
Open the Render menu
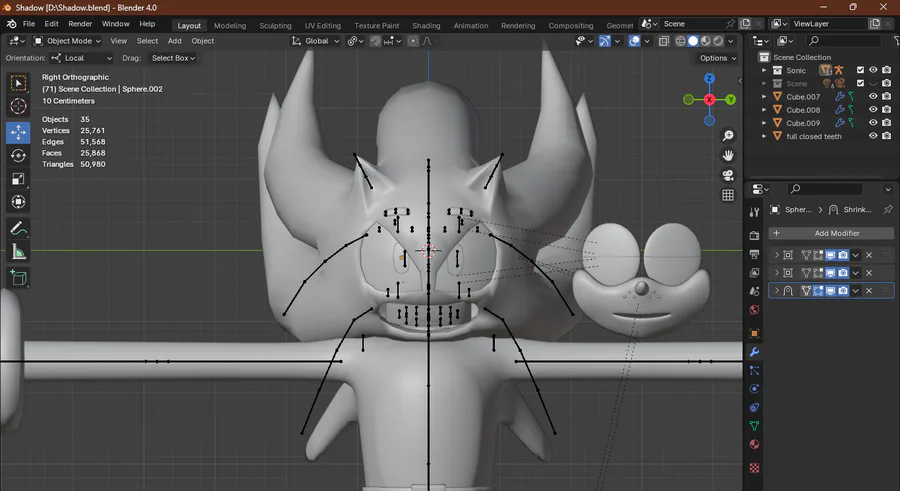[x=80, y=24]
